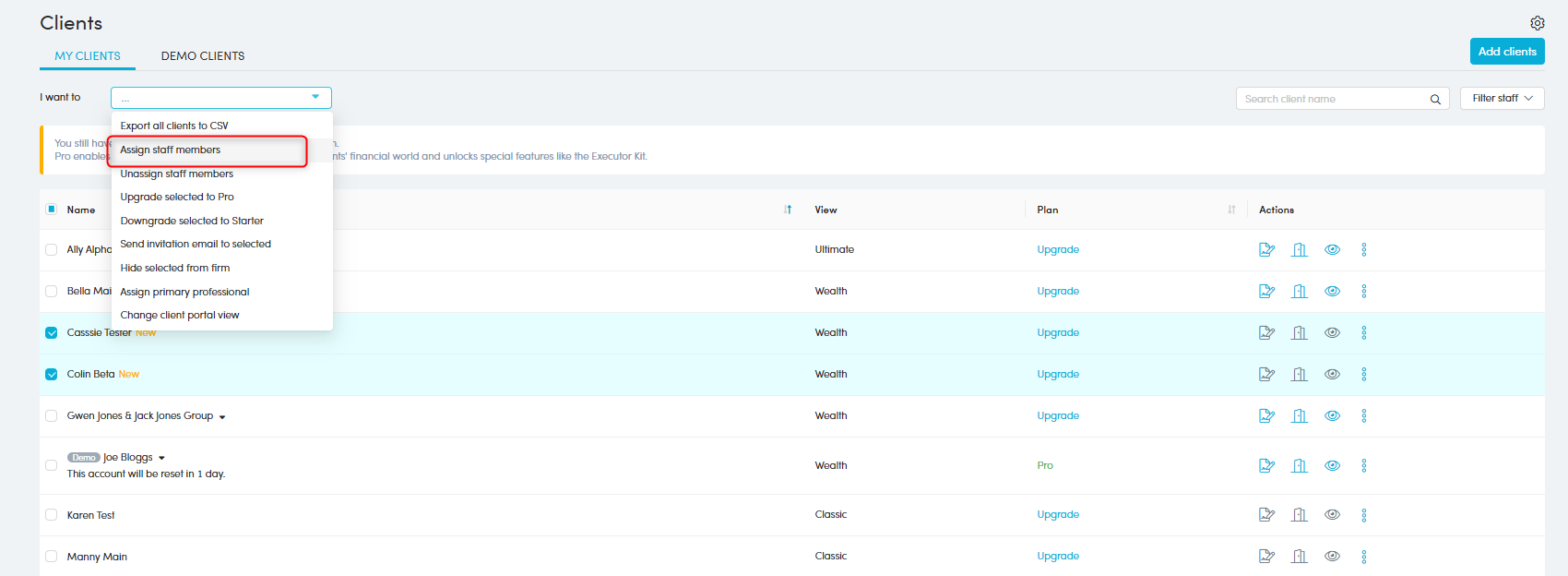Screen dimensions: 1568x576
Task: Sort the table by the Name column
Action: click(x=787, y=210)
